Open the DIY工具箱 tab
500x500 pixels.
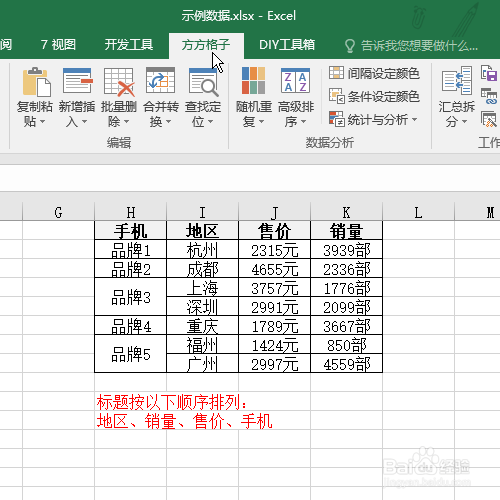287,45
